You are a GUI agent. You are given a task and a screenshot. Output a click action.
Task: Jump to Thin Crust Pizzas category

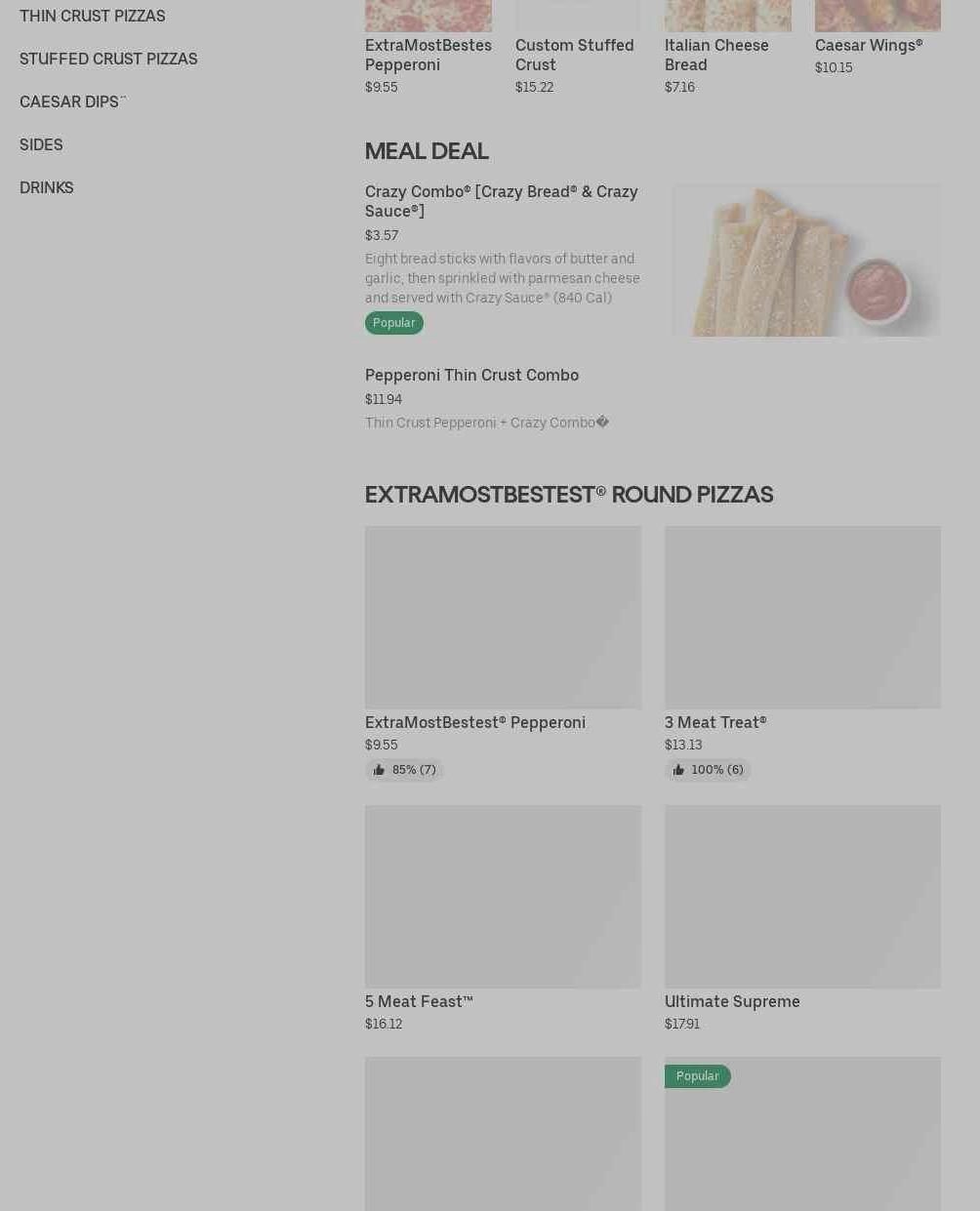click(x=93, y=16)
